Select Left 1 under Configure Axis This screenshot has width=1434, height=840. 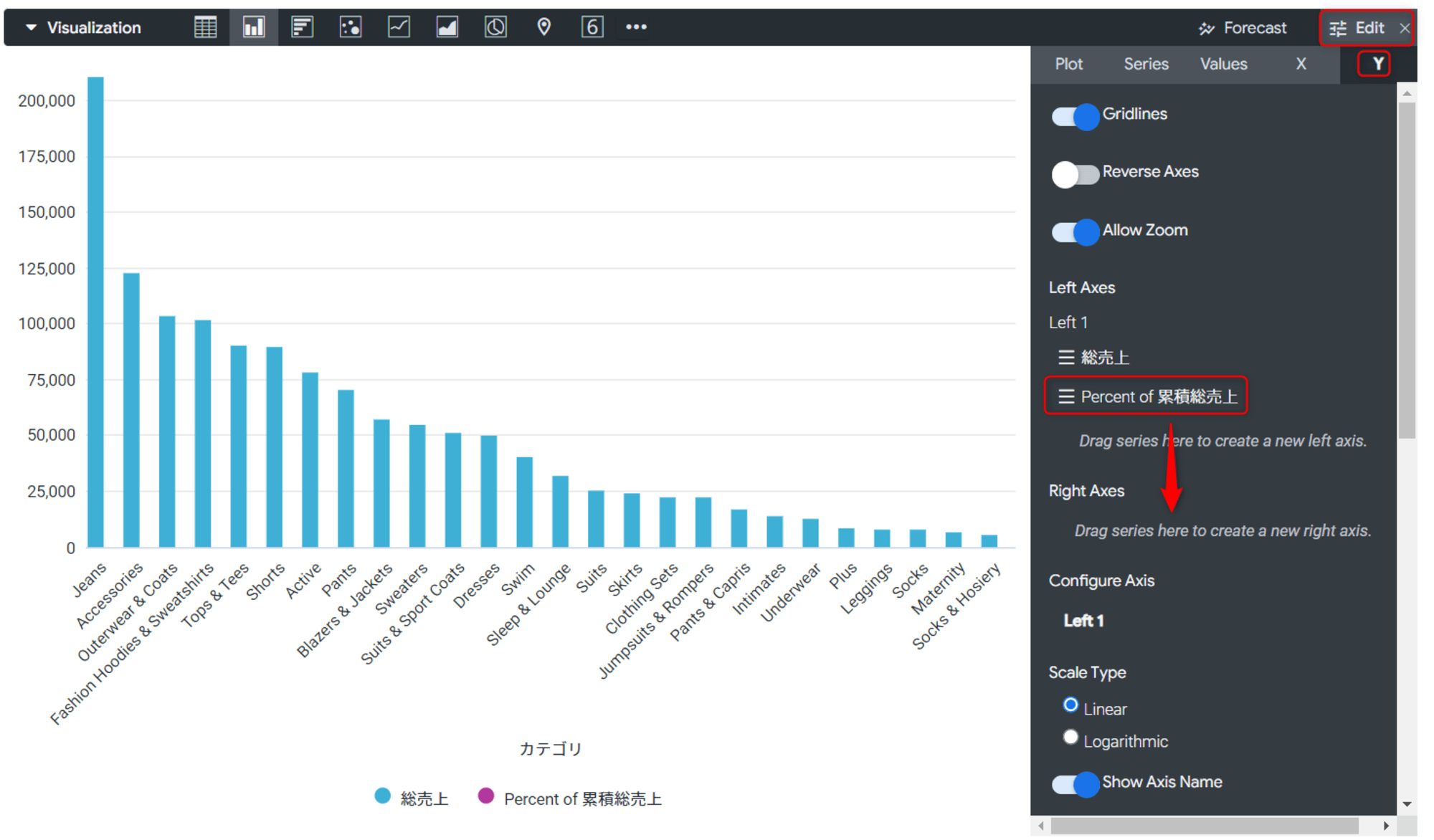click(1083, 621)
